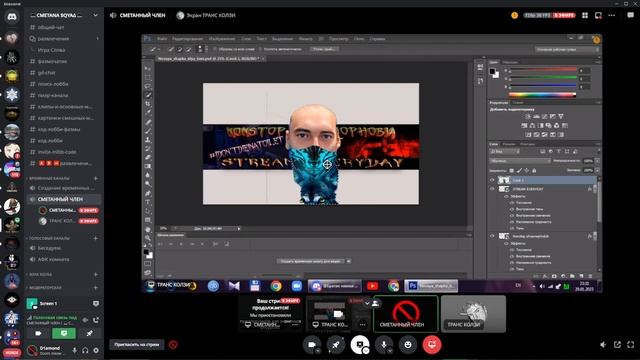The image size is (640, 360).
Task: Tick the sample all layers checkbox in options bar
Action: click(x=215, y=49)
